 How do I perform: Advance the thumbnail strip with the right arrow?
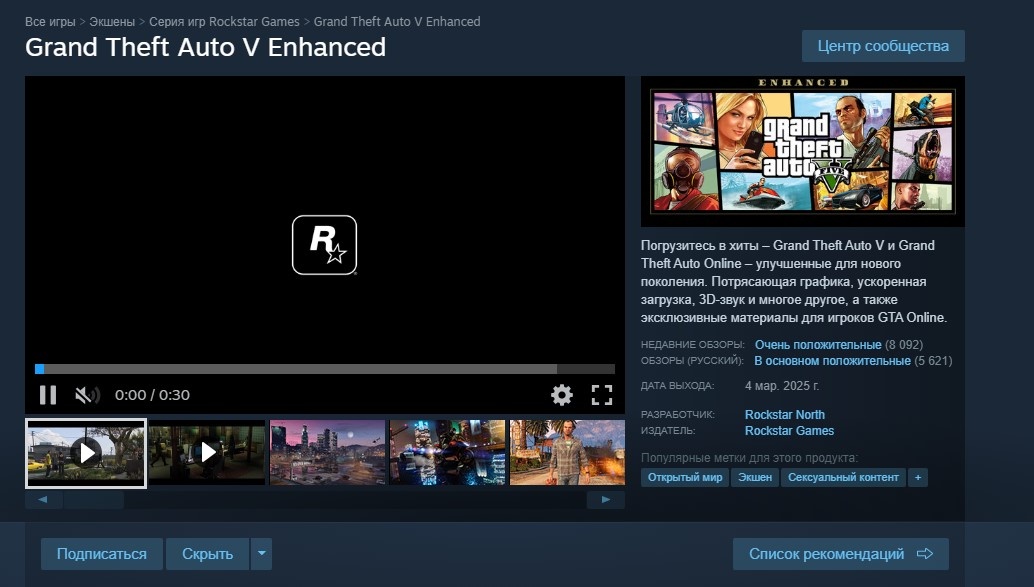605,498
